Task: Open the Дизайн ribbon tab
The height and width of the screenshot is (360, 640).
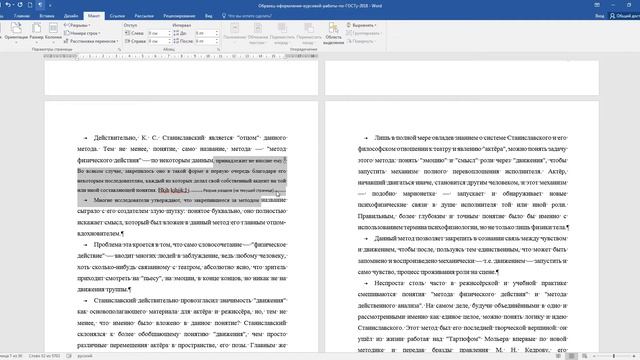Action: pos(71,16)
